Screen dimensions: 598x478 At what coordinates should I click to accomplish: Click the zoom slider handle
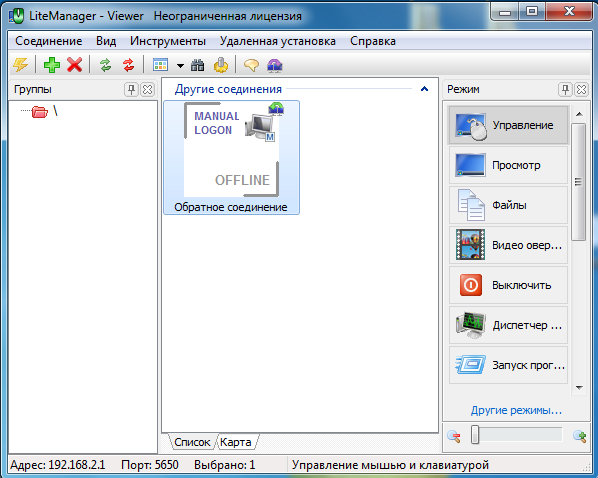click(475, 435)
